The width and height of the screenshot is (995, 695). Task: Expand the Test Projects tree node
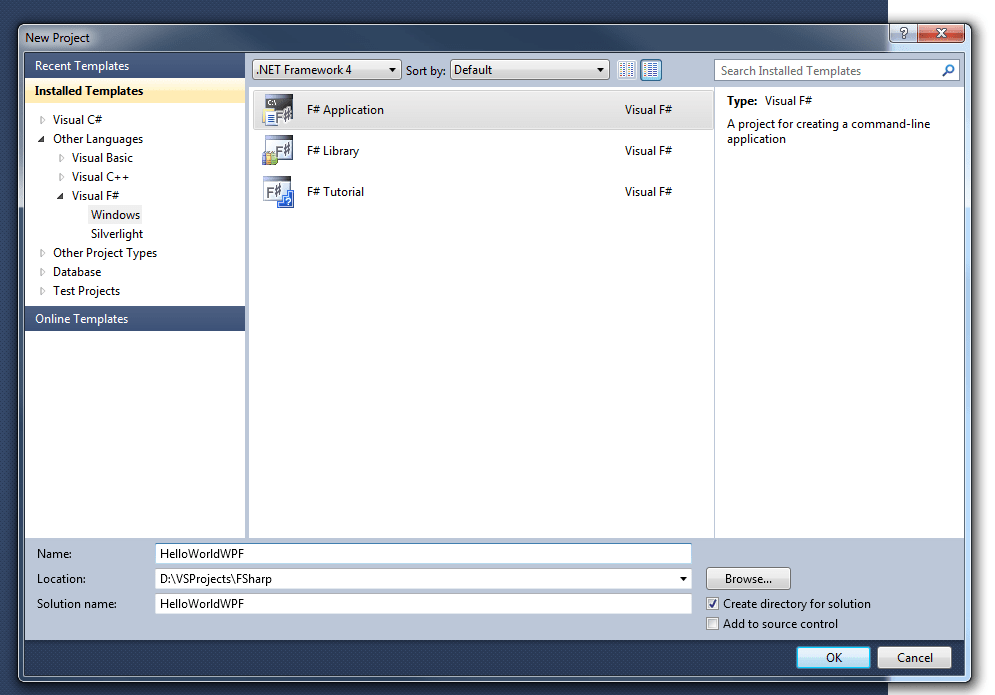point(43,291)
